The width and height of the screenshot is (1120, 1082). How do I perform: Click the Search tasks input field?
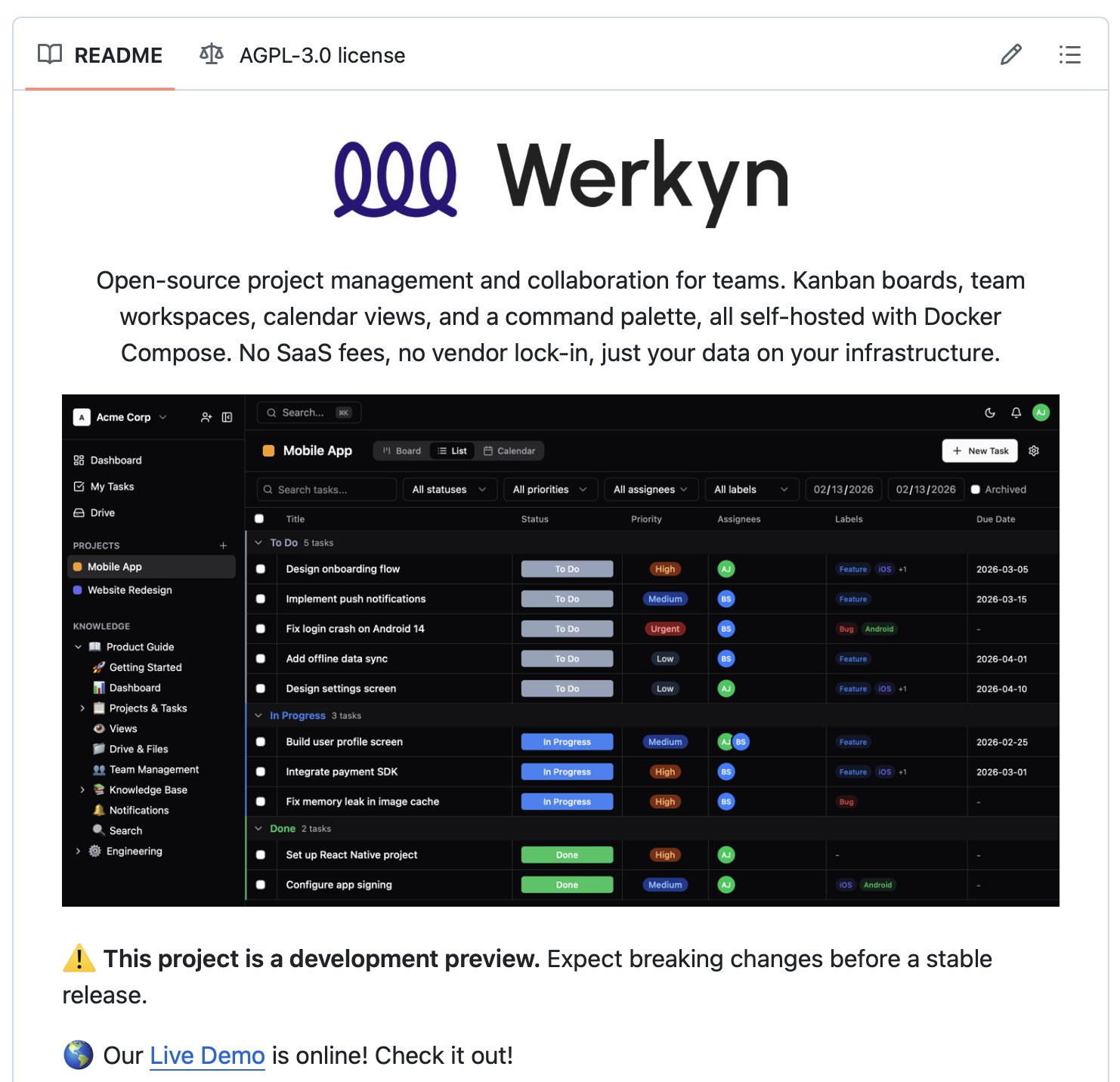tap(326, 490)
